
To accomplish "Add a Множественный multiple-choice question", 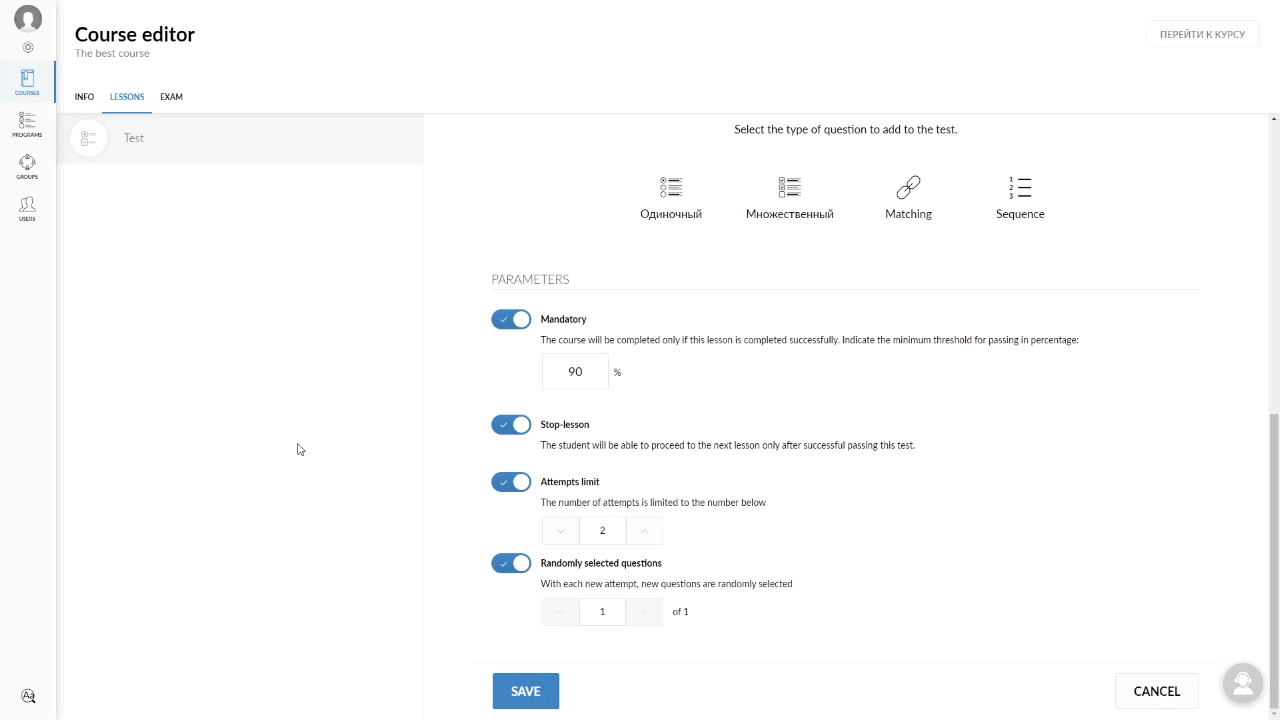I will (789, 197).
